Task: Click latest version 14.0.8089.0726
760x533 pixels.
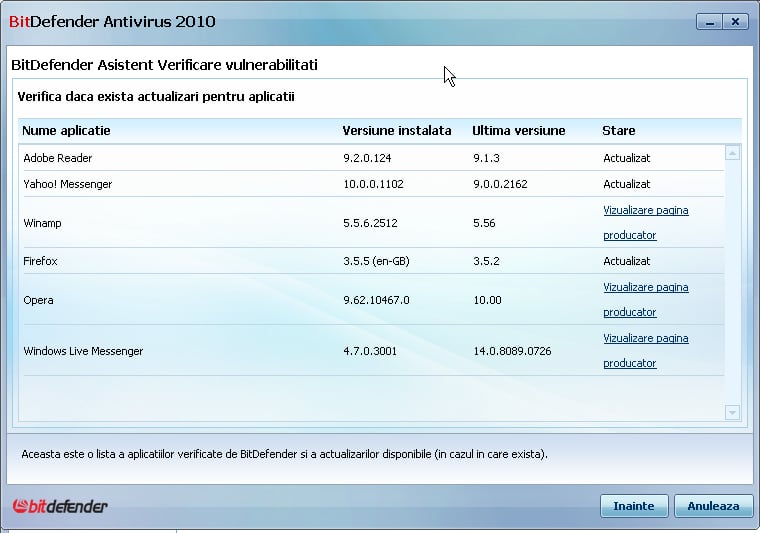Action: click(512, 351)
